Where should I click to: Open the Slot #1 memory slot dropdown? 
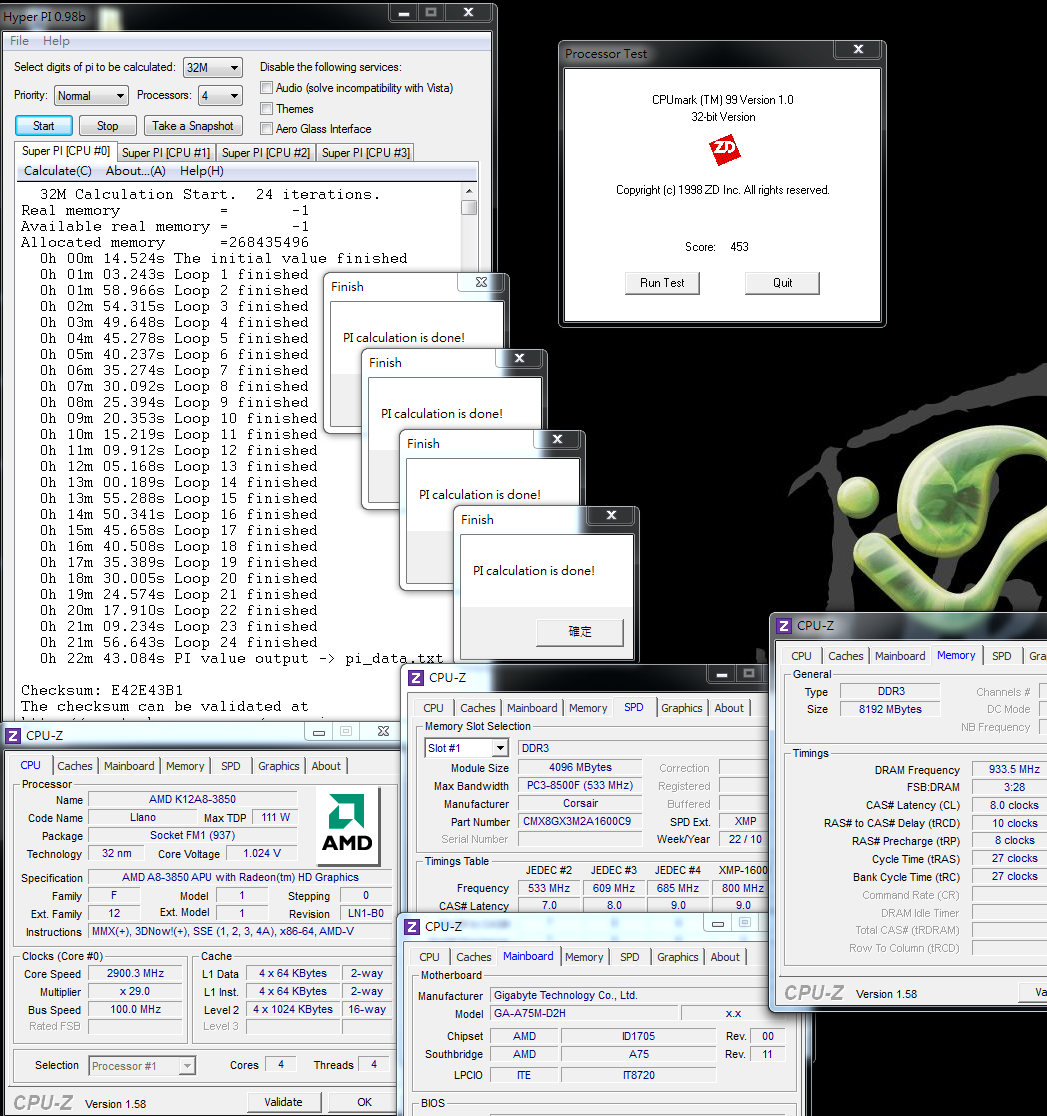coord(466,748)
